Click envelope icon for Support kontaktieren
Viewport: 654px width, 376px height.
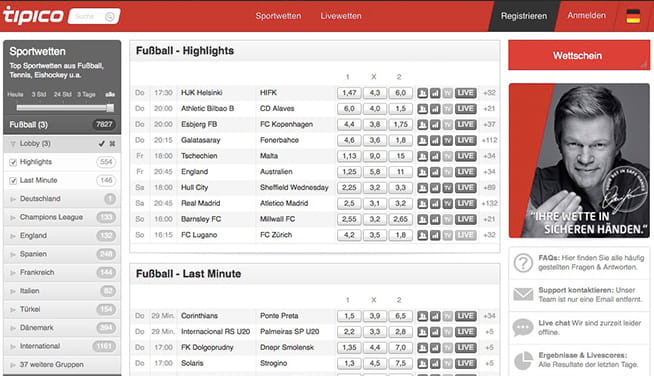click(x=523, y=295)
